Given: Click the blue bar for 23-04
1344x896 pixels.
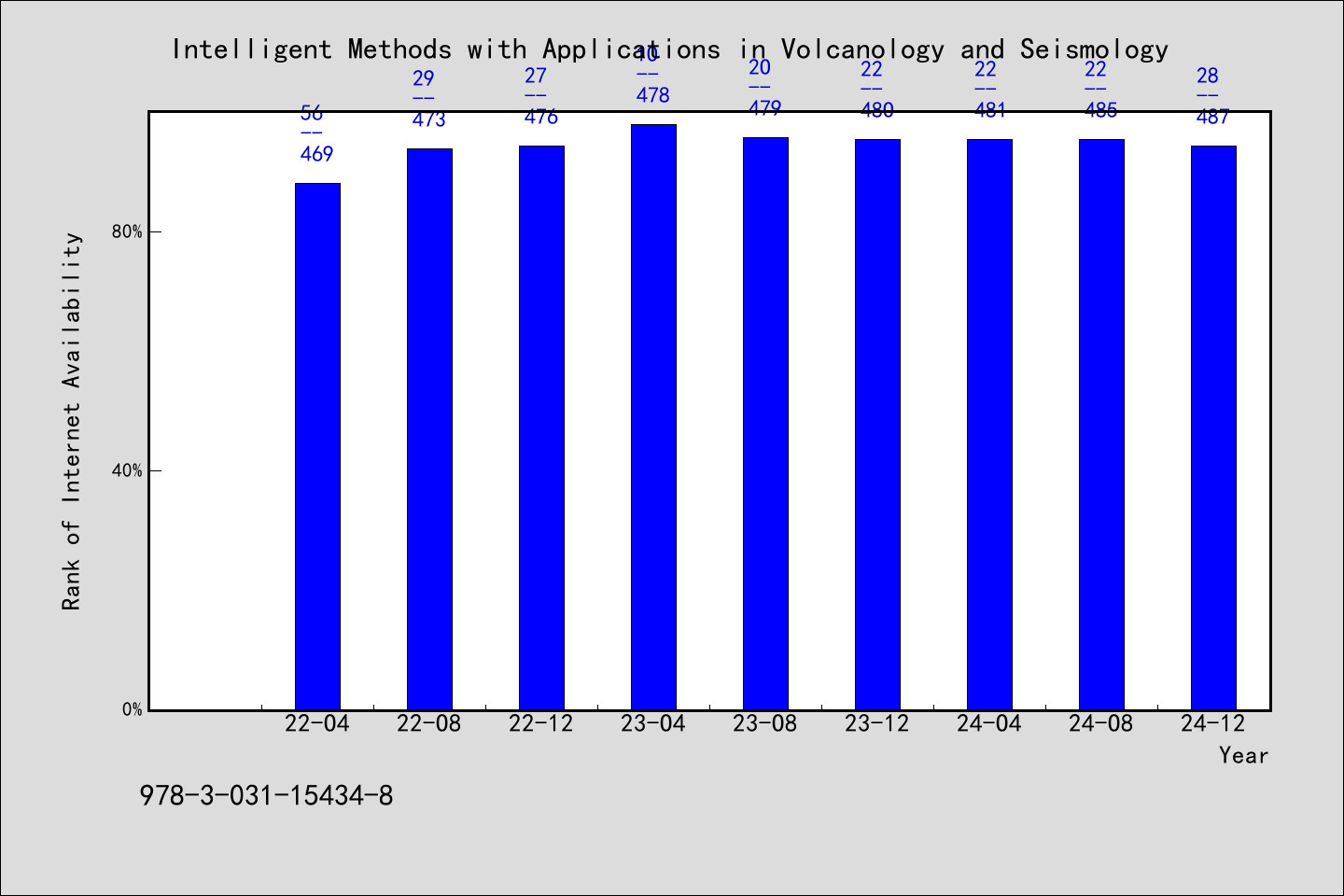Looking at the screenshot, I should coord(653,417).
